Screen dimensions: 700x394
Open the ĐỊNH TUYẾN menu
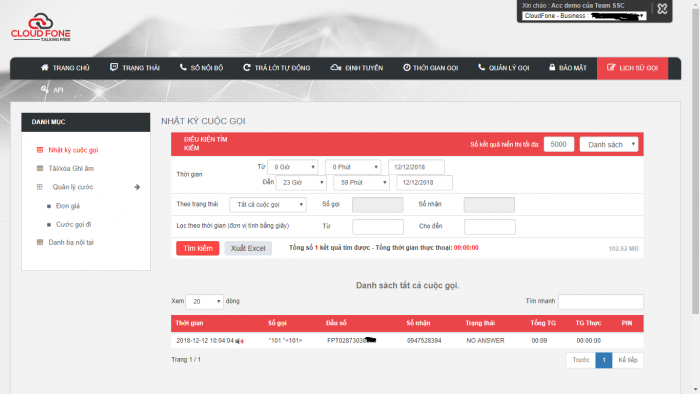click(357, 68)
